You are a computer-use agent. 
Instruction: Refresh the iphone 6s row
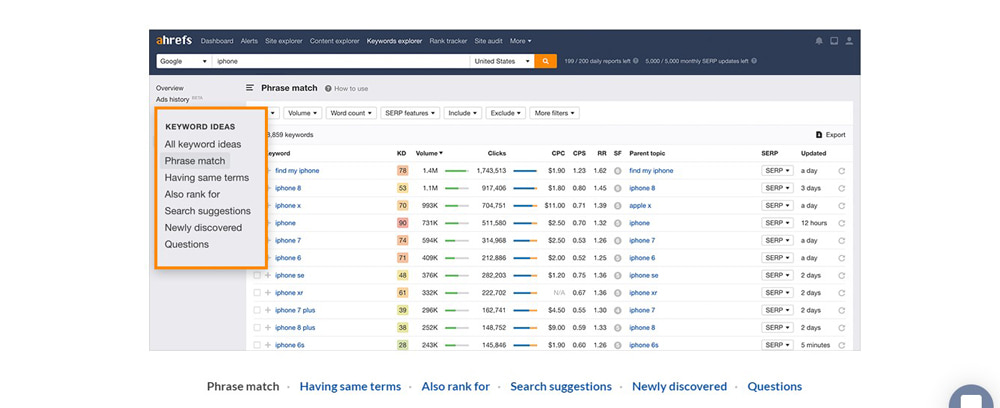[x=841, y=345]
